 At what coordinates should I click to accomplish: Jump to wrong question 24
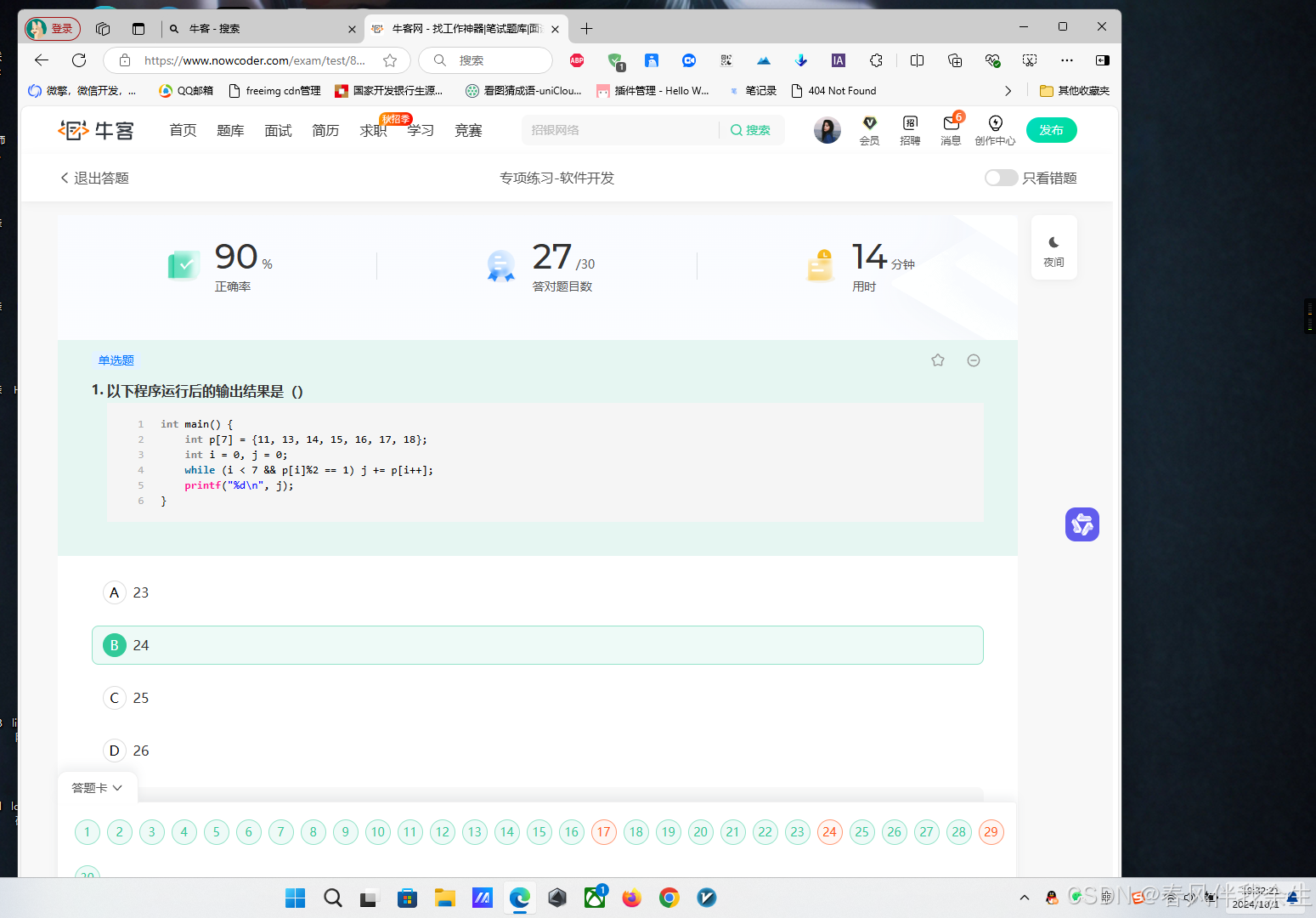click(830, 832)
